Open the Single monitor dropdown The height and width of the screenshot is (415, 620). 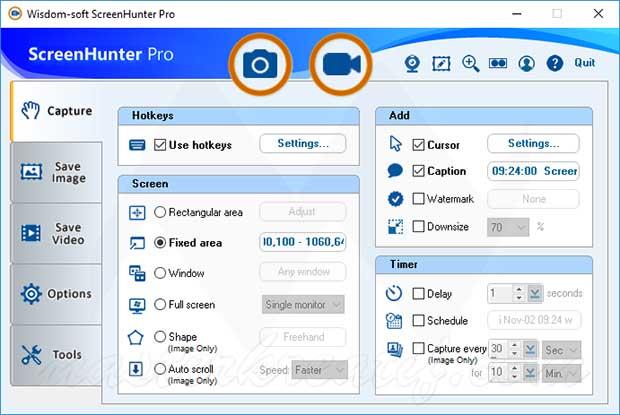pos(303,304)
